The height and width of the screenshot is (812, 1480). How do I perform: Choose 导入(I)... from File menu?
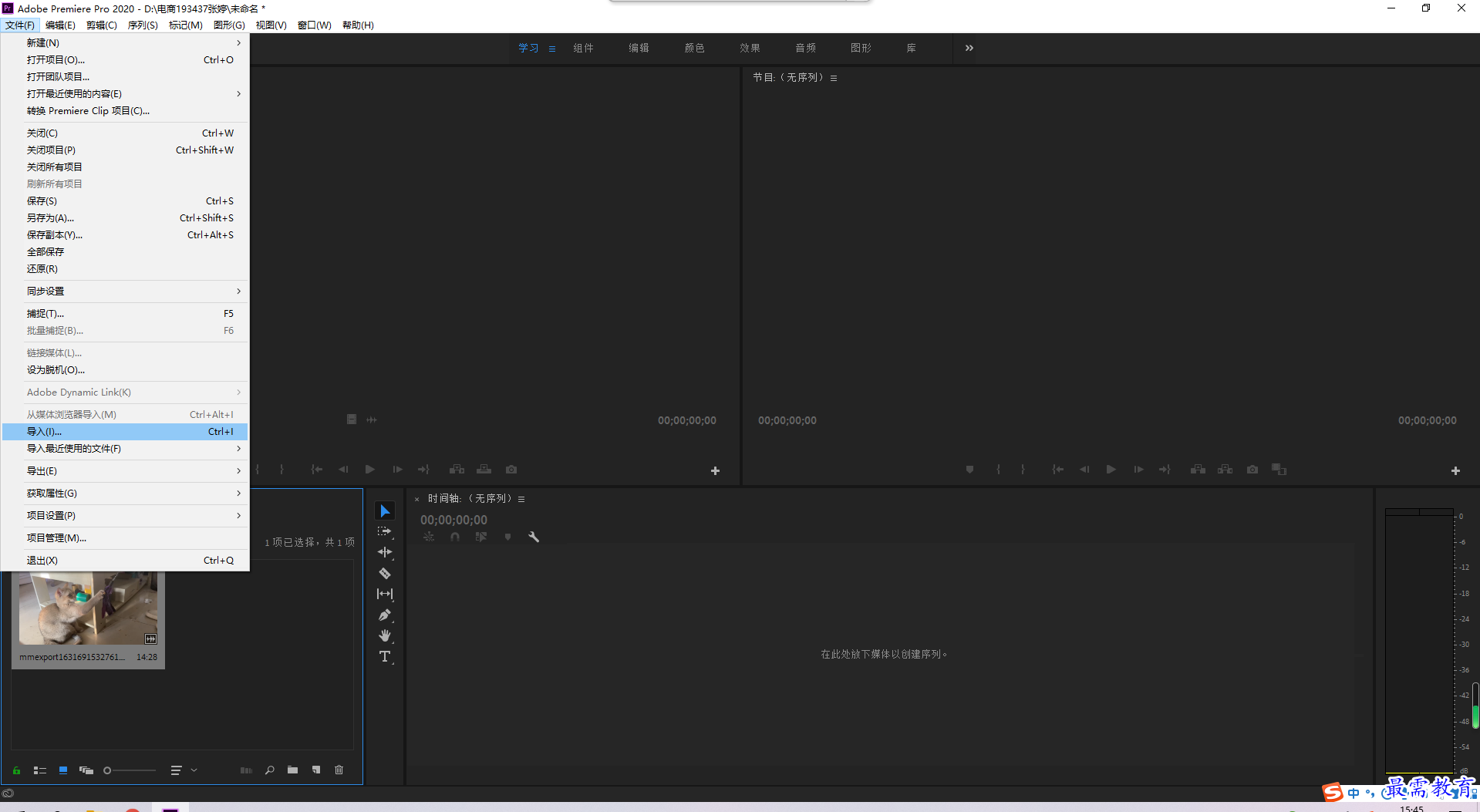(125, 431)
